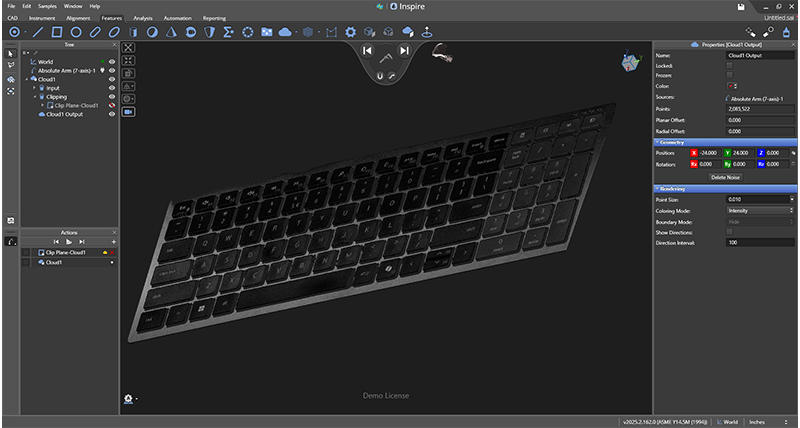This screenshot has height=428, width=800.
Task: Show the hidden Clip Plane-Cloud1
Action: (112, 105)
